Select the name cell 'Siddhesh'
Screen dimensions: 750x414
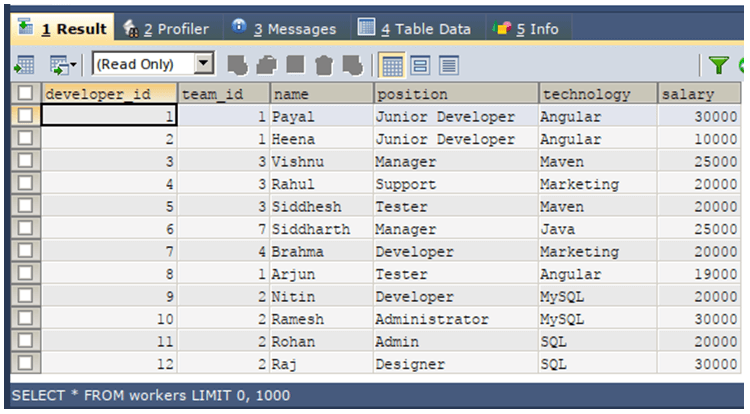321,206
